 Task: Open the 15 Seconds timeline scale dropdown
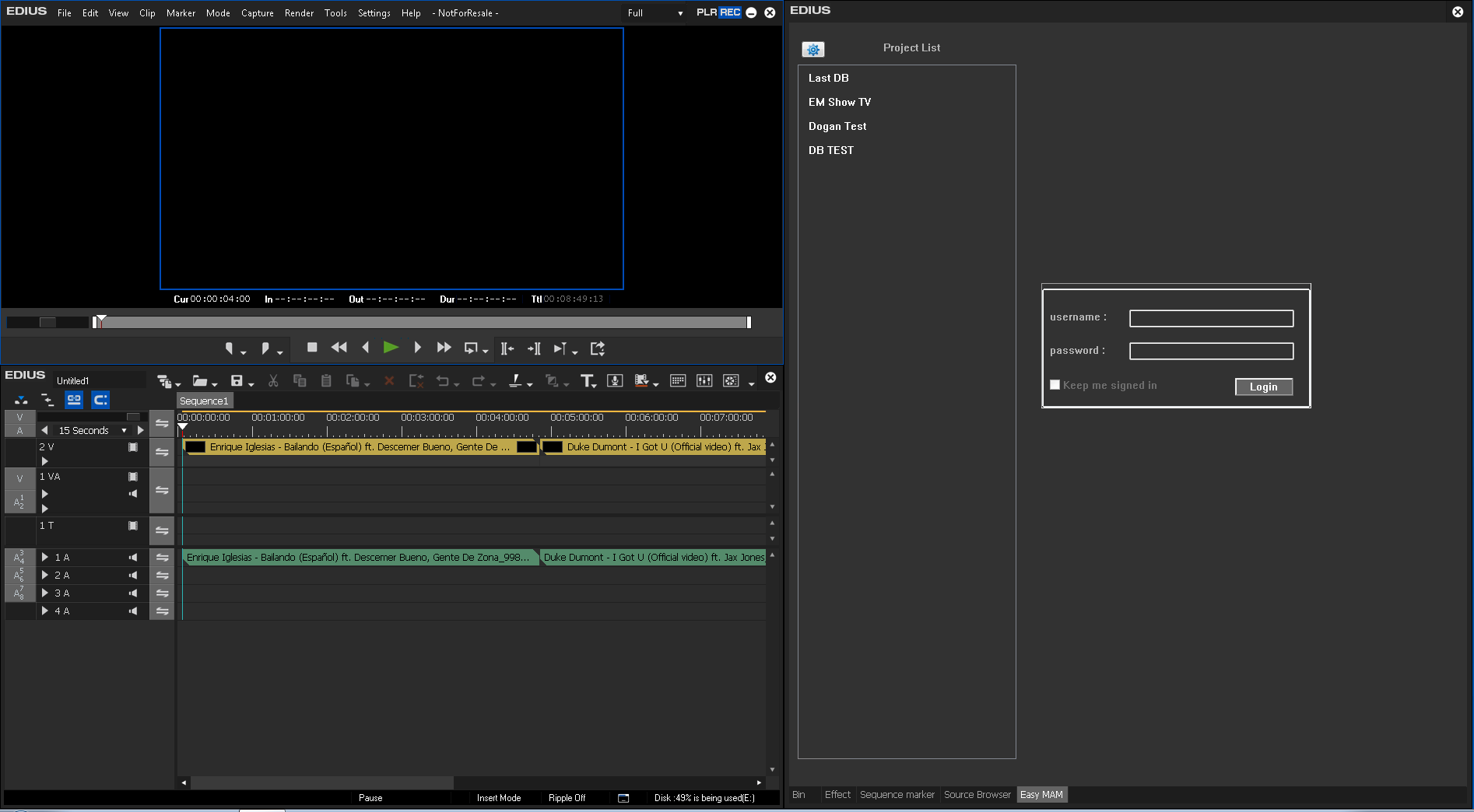[124, 430]
